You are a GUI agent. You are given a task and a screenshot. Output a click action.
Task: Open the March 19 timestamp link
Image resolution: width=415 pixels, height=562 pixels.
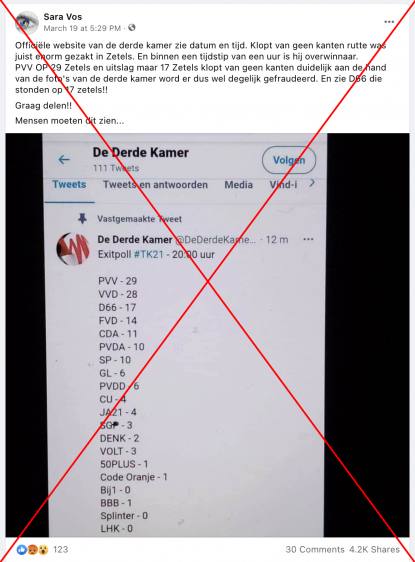[x=82, y=28]
